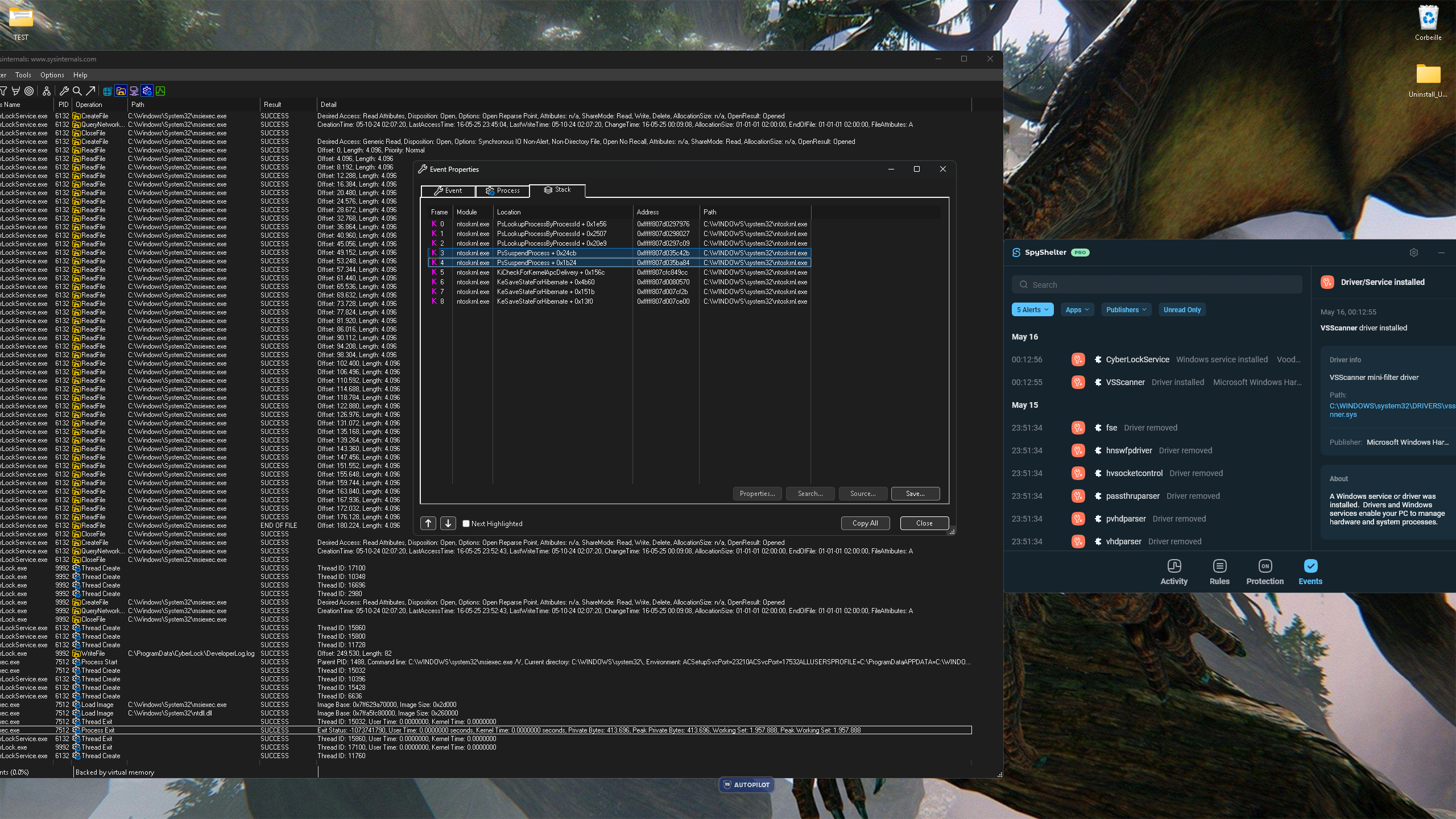Toggle Show Process and Thread Activity icon

(147, 91)
